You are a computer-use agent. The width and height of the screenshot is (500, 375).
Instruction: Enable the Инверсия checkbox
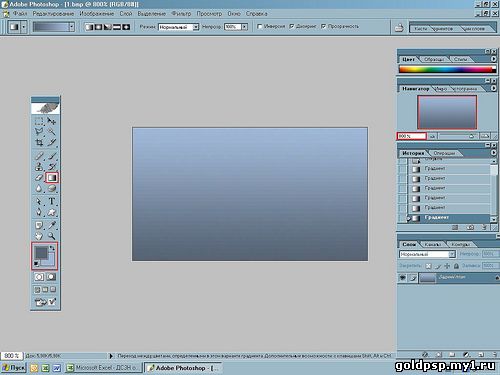point(260,26)
